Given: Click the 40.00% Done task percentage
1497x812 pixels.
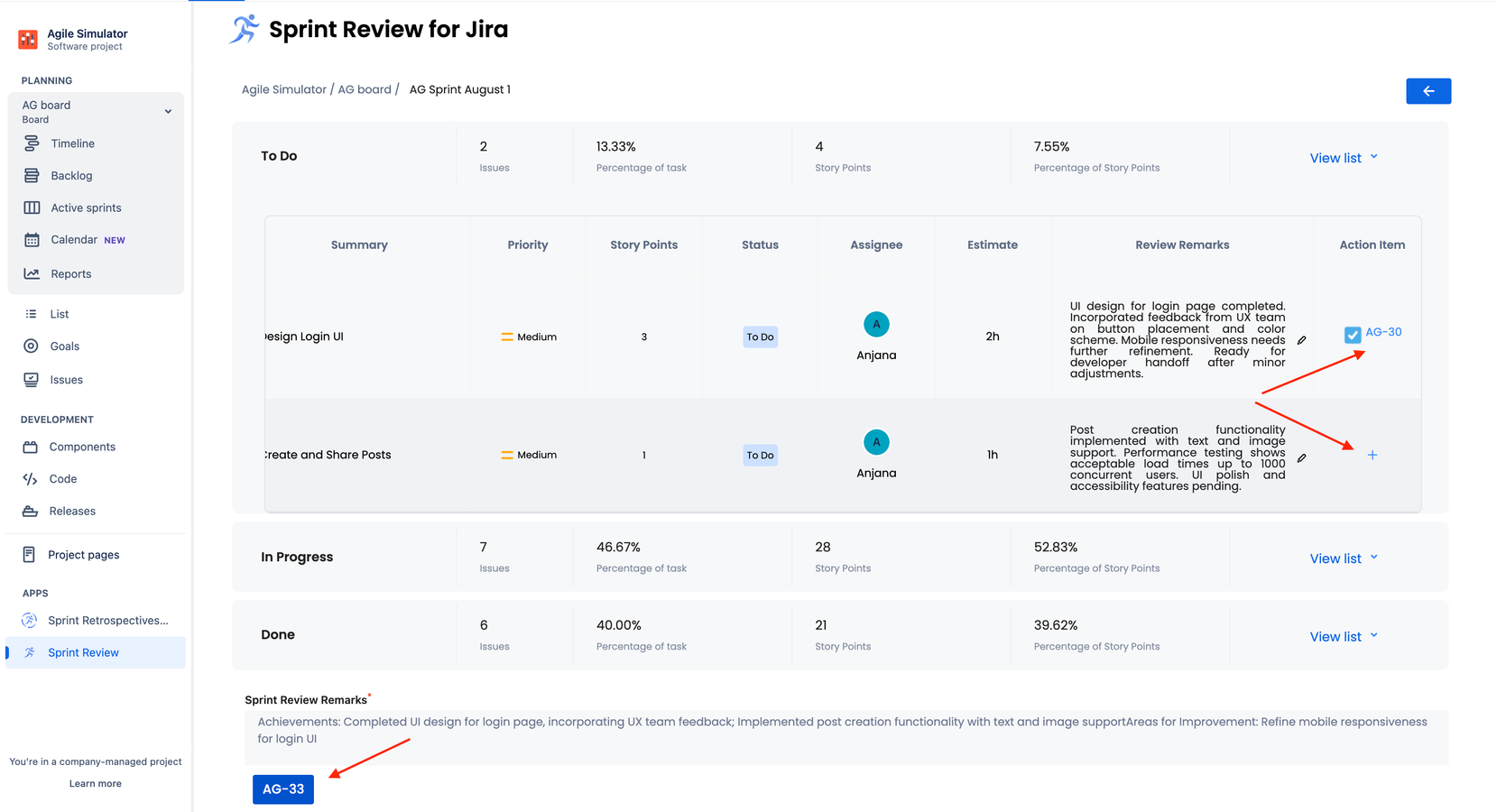Looking at the screenshot, I should pyautogui.click(x=619, y=625).
